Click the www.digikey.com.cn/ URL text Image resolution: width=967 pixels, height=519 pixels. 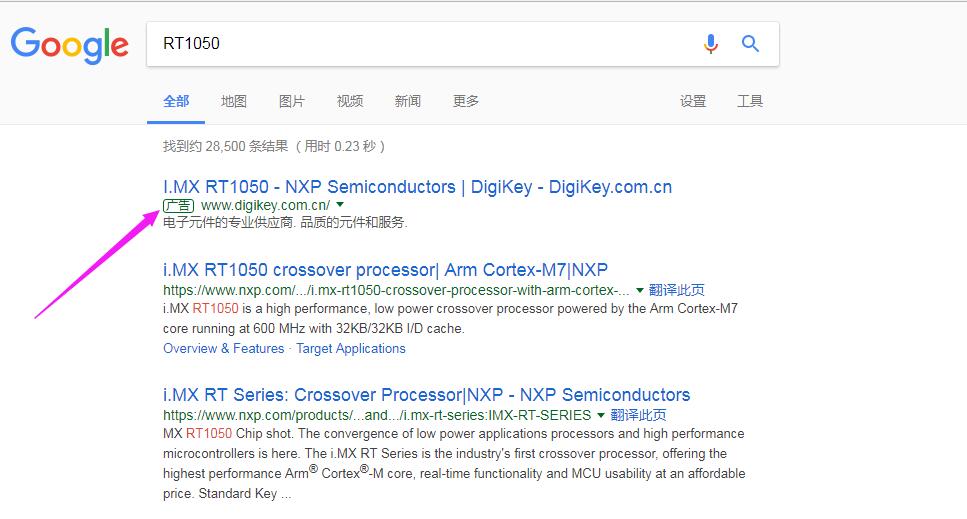[265, 205]
